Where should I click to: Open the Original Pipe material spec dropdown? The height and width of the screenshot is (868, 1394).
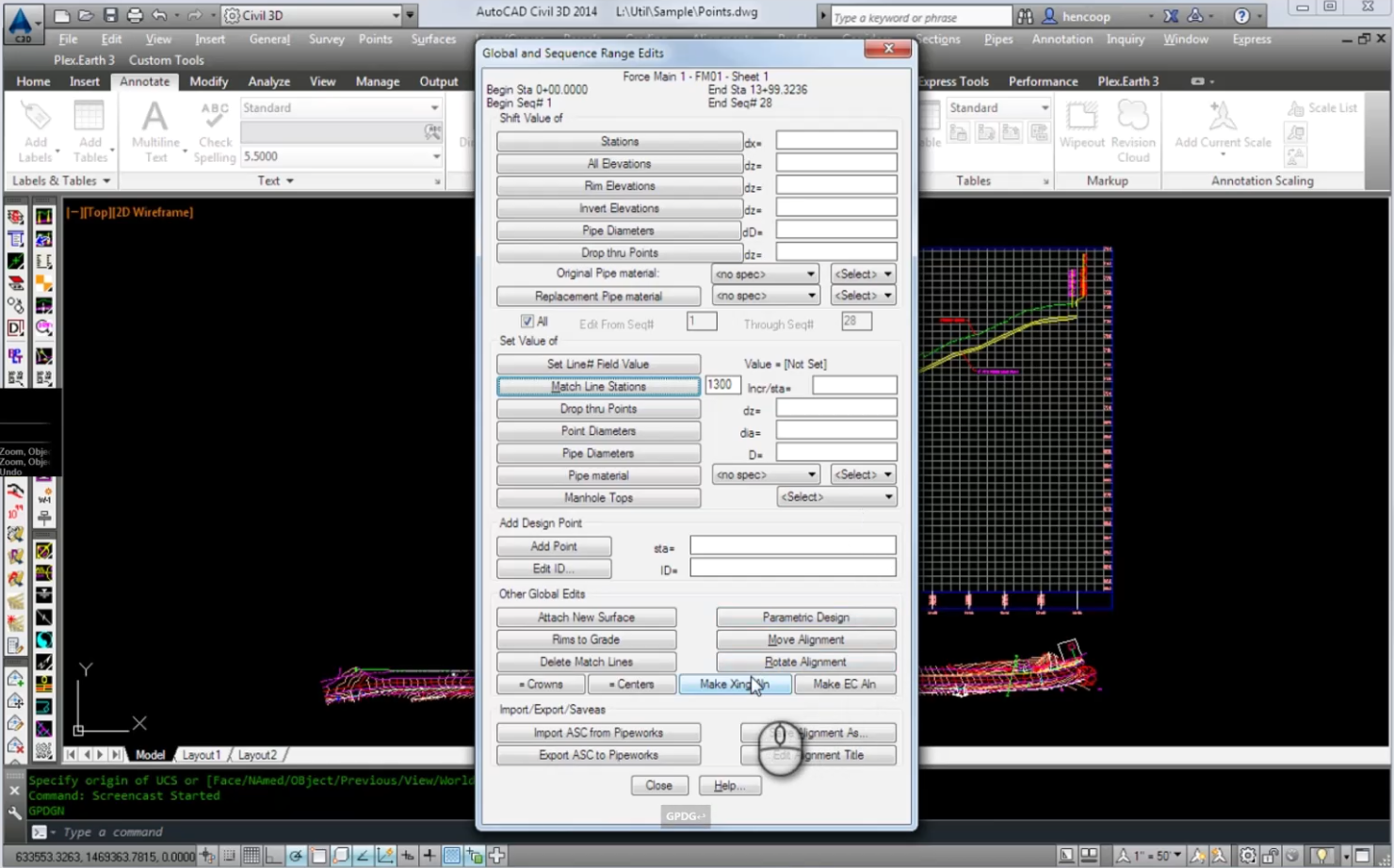[765, 274]
